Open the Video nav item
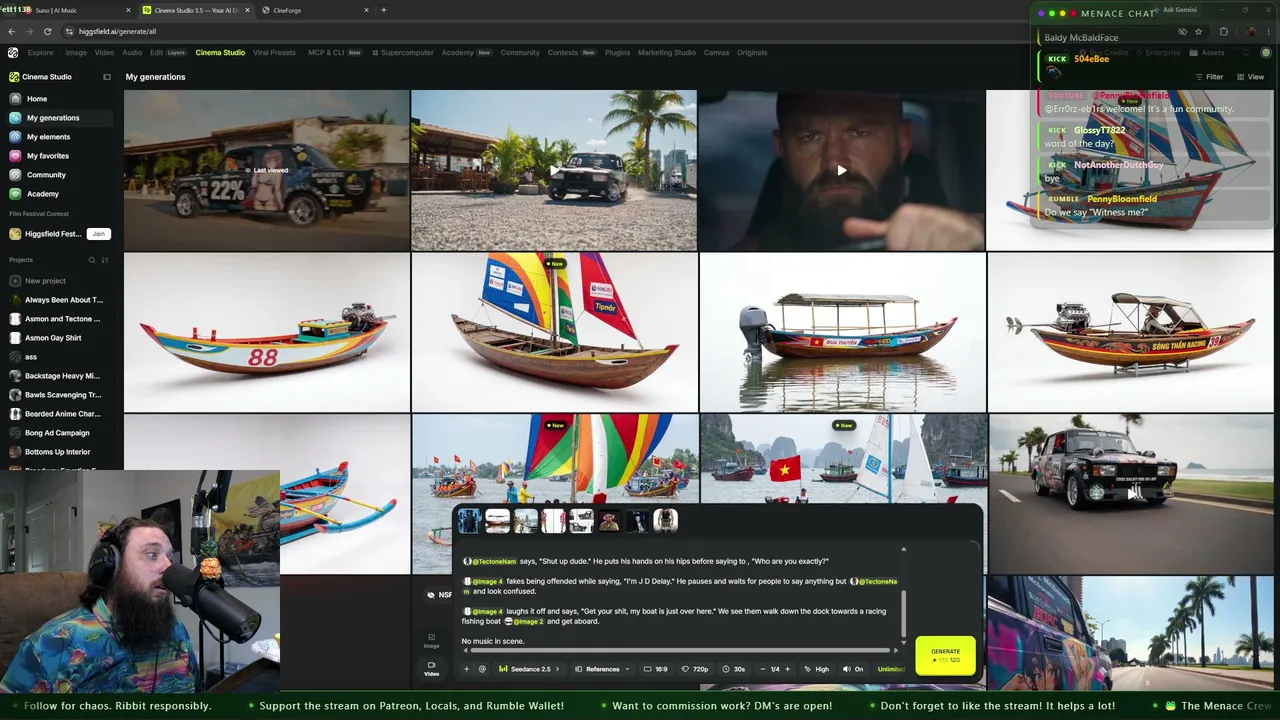 [104, 52]
